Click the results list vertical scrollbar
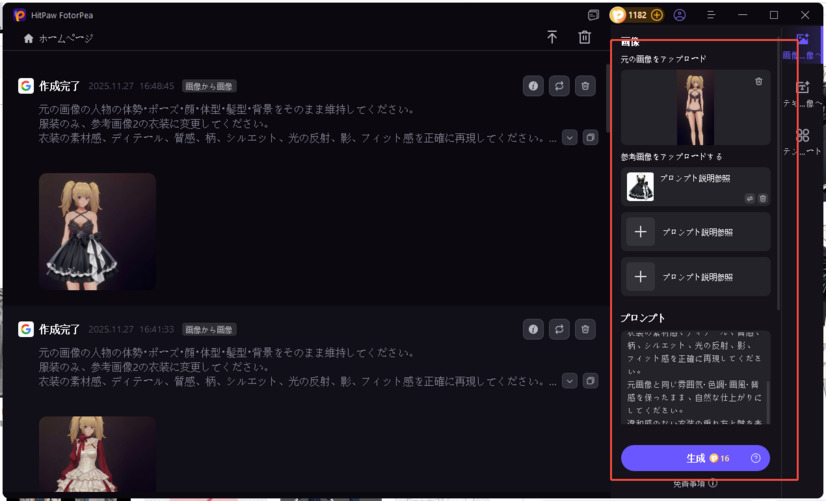 [x=607, y=97]
